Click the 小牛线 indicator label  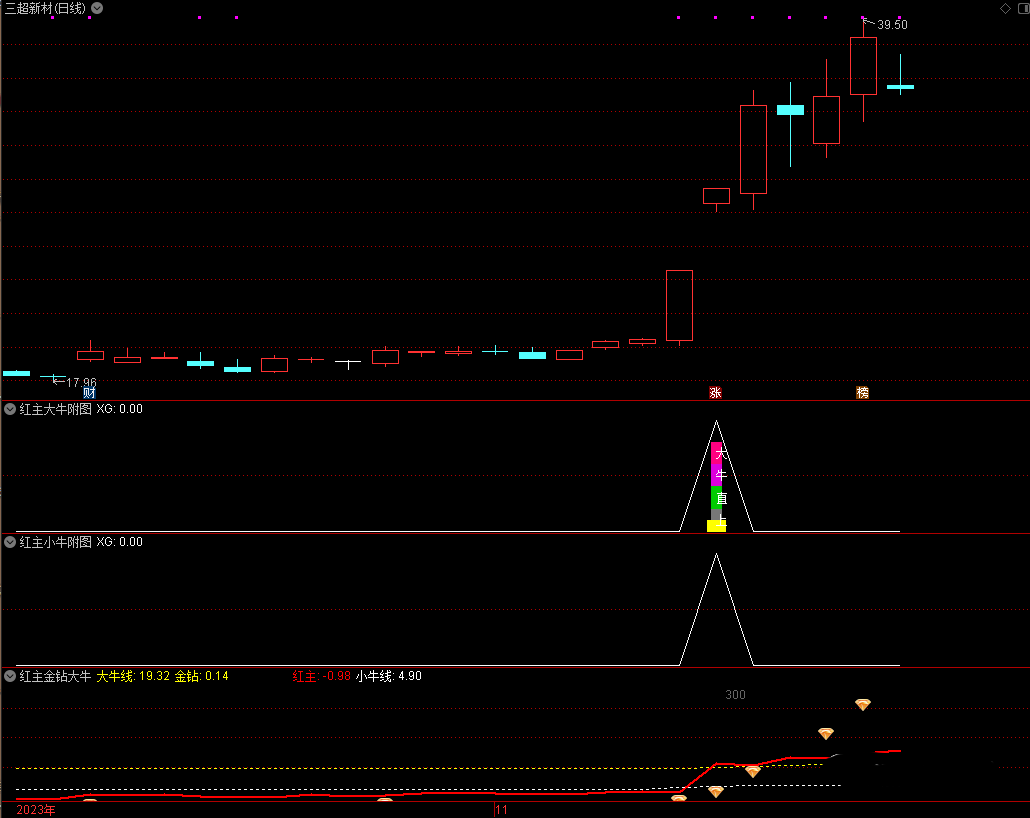(x=375, y=676)
